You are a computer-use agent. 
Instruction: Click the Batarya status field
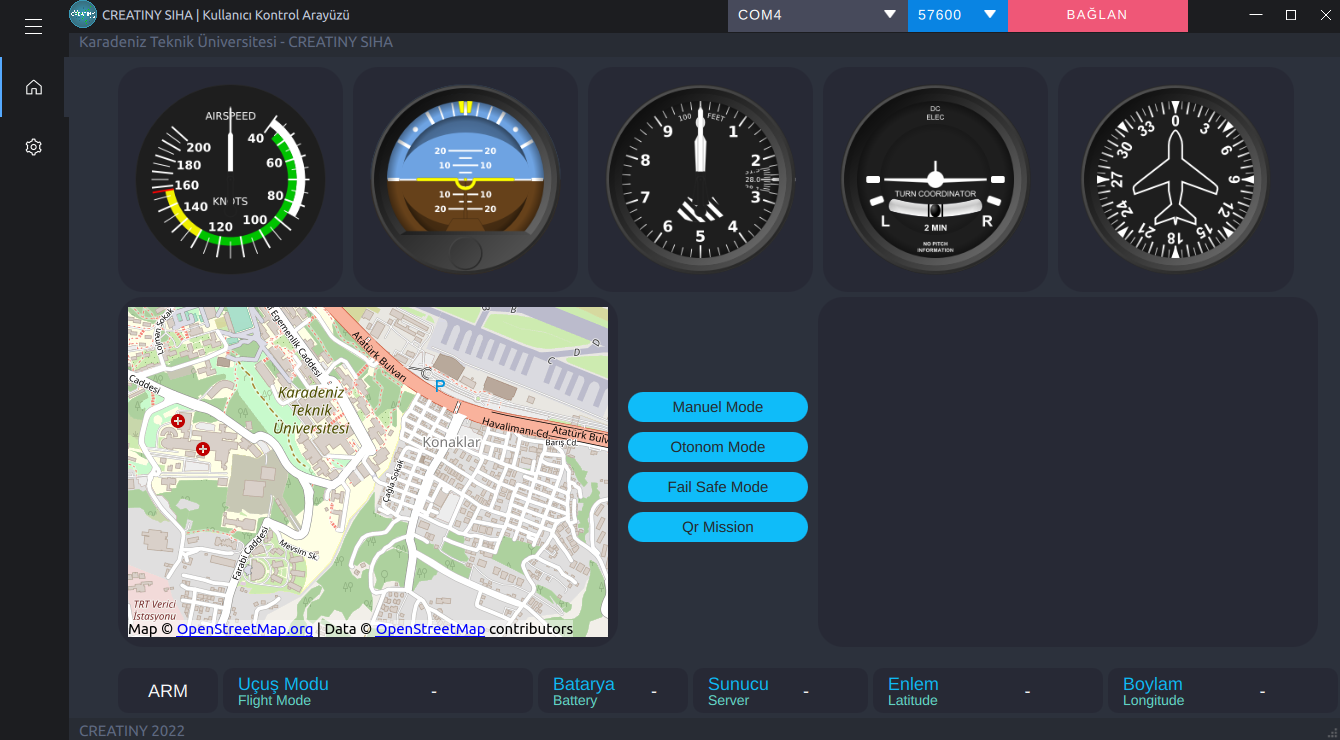tap(611, 690)
